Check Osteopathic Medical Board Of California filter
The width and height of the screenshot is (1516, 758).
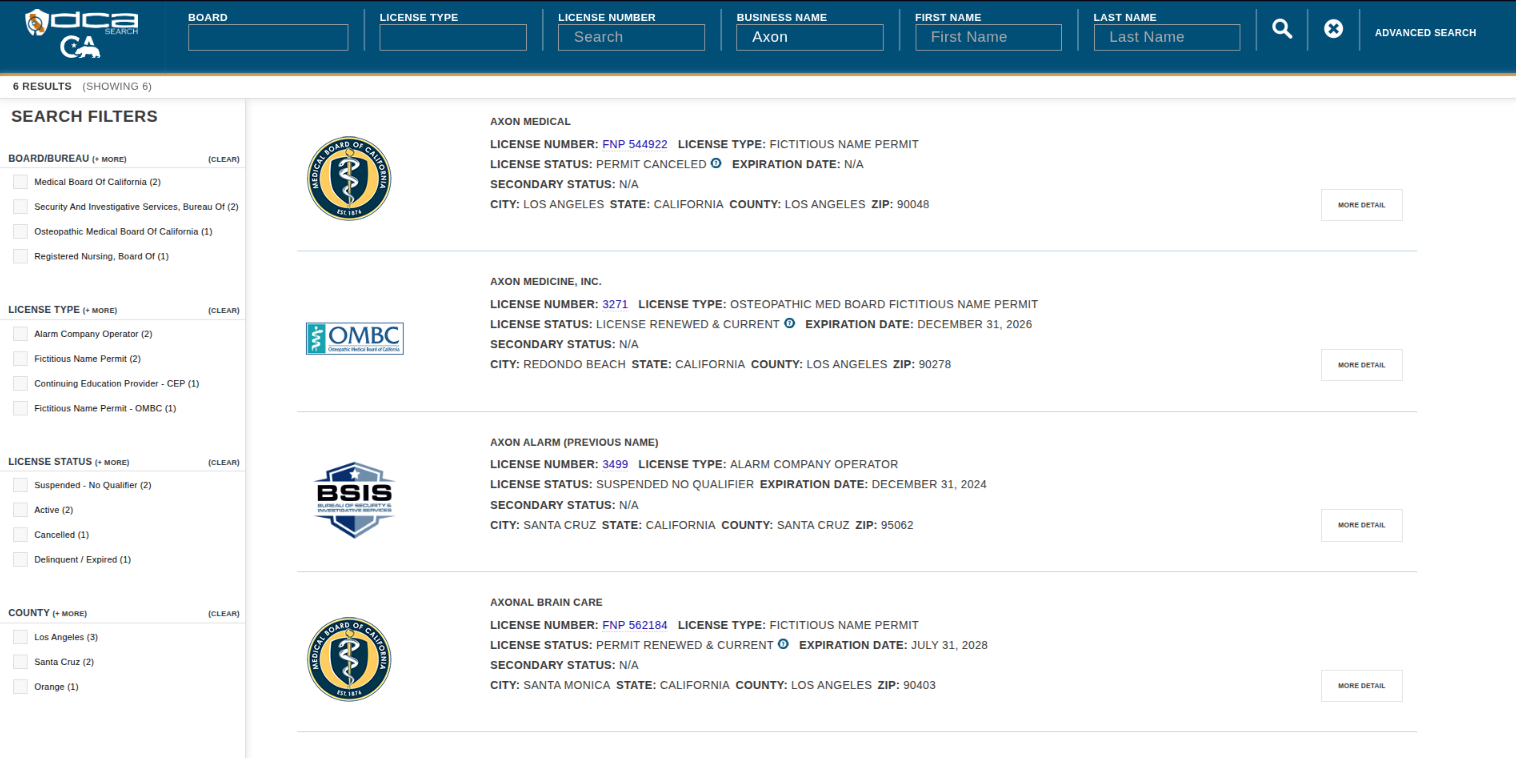click(20, 232)
